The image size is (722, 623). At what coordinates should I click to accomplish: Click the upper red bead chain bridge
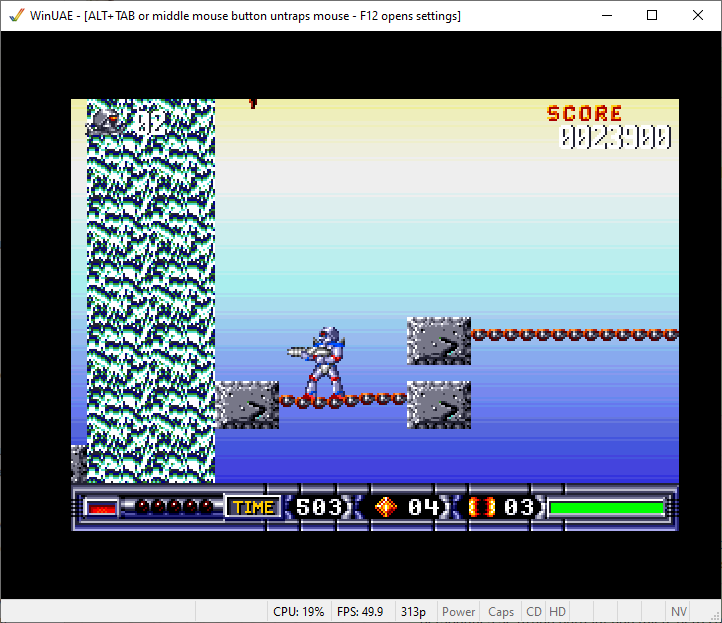575,335
